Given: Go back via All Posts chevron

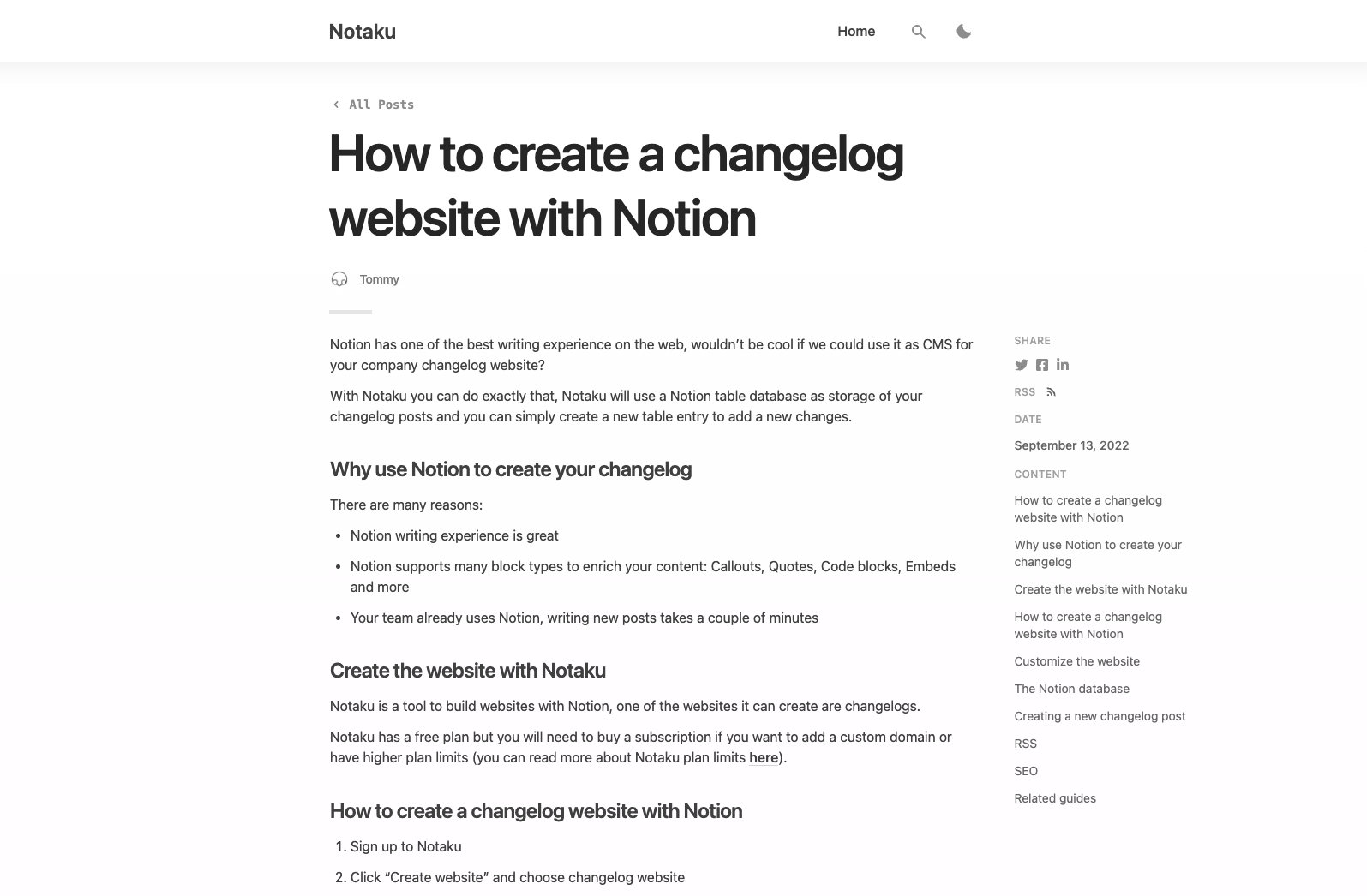Looking at the screenshot, I should click(336, 105).
